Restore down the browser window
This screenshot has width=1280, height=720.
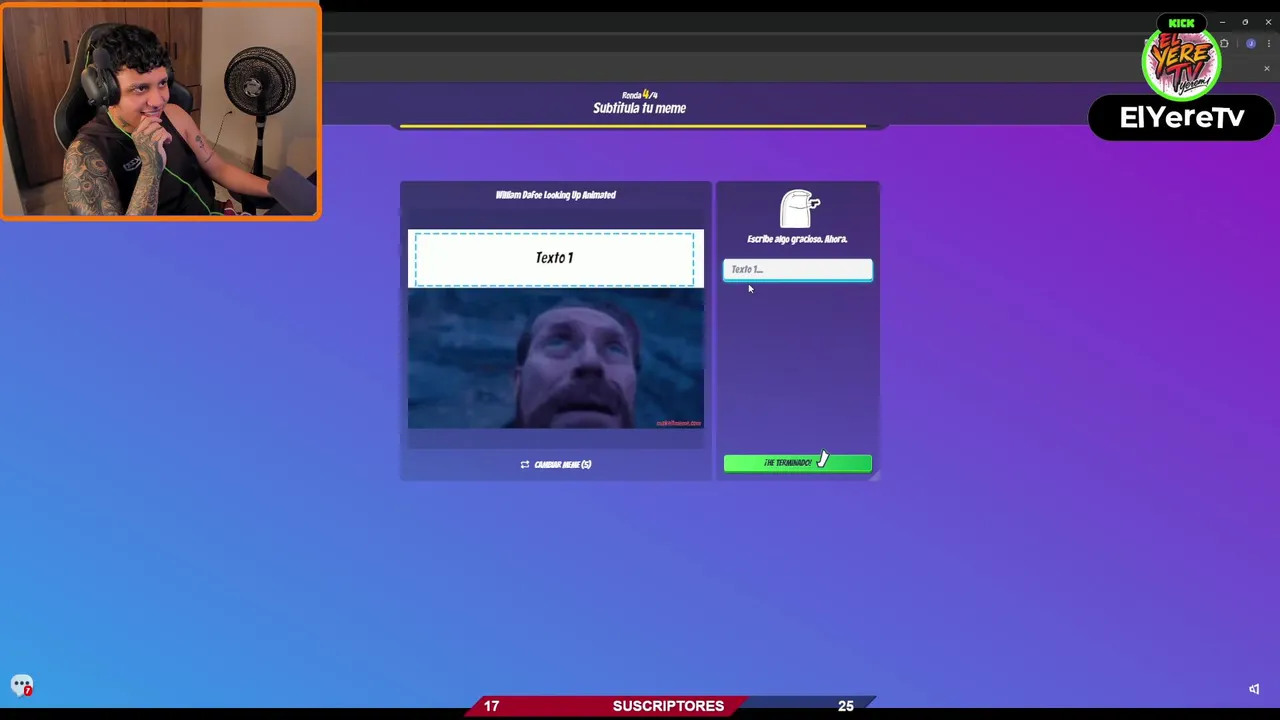pos(1245,22)
